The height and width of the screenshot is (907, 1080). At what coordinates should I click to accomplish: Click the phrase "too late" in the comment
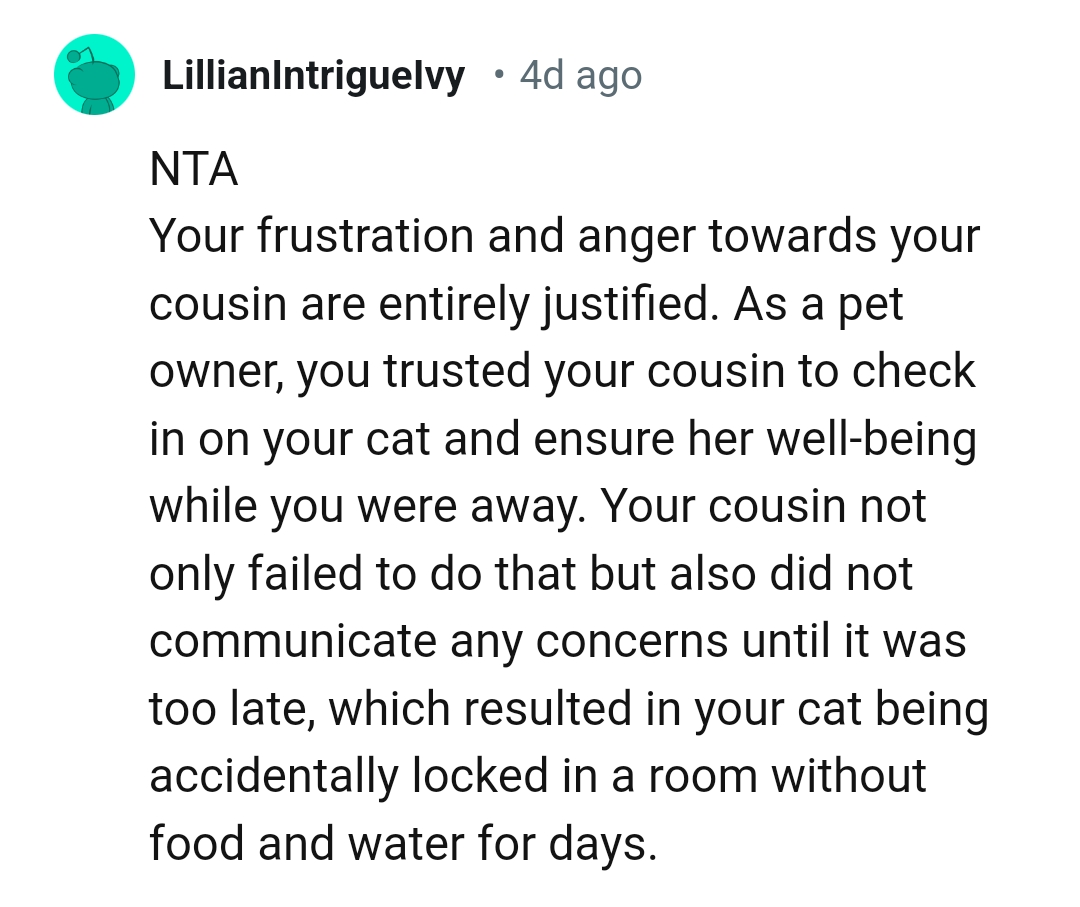(230, 710)
